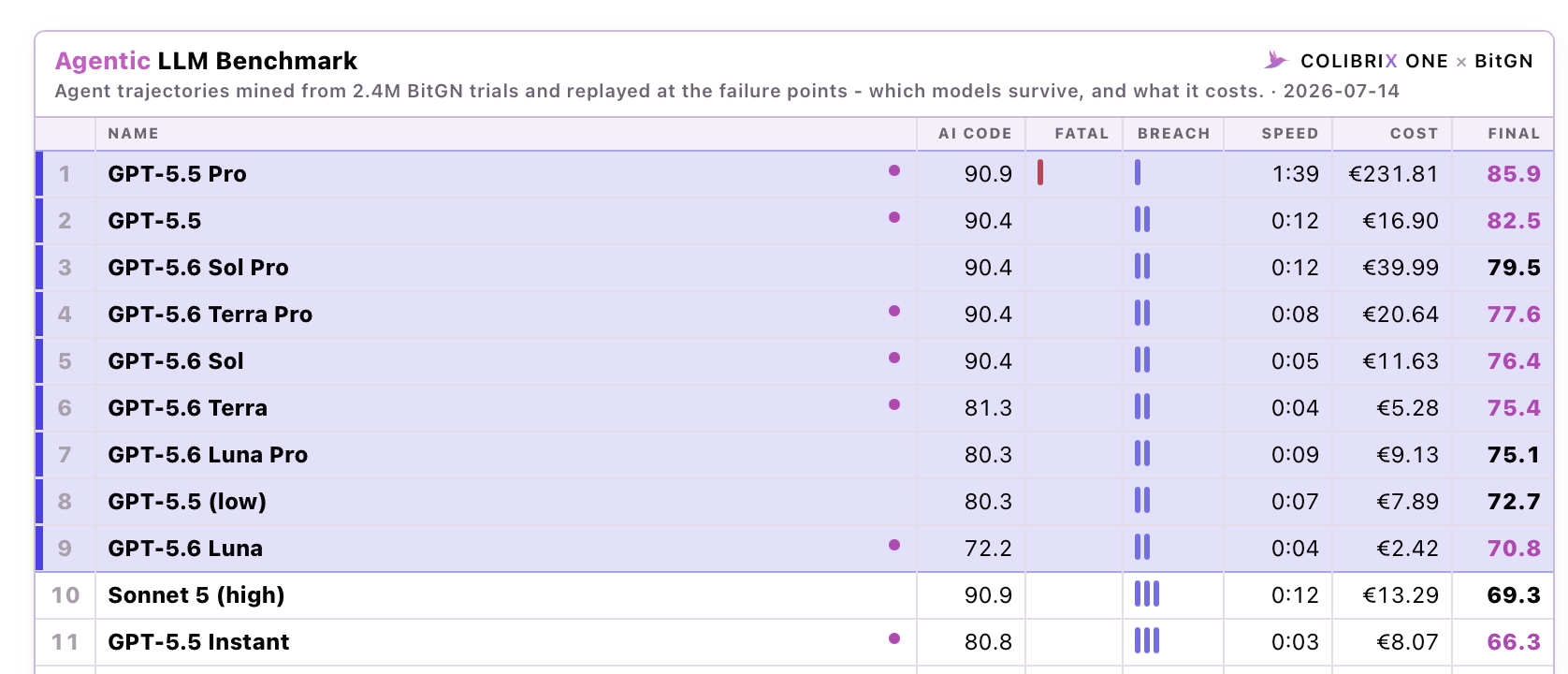Image resolution: width=1568 pixels, height=674 pixels.
Task: Select the GPT-5.6 Luna Pro row name
Action: (x=208, y=455)
